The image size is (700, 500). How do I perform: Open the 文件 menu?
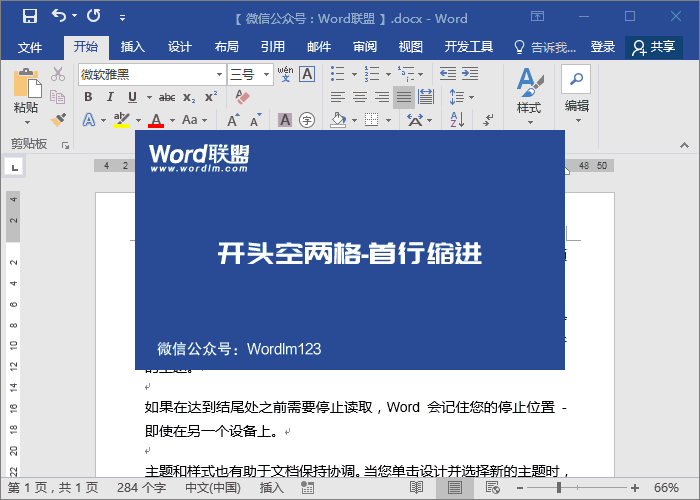(30, 47)
